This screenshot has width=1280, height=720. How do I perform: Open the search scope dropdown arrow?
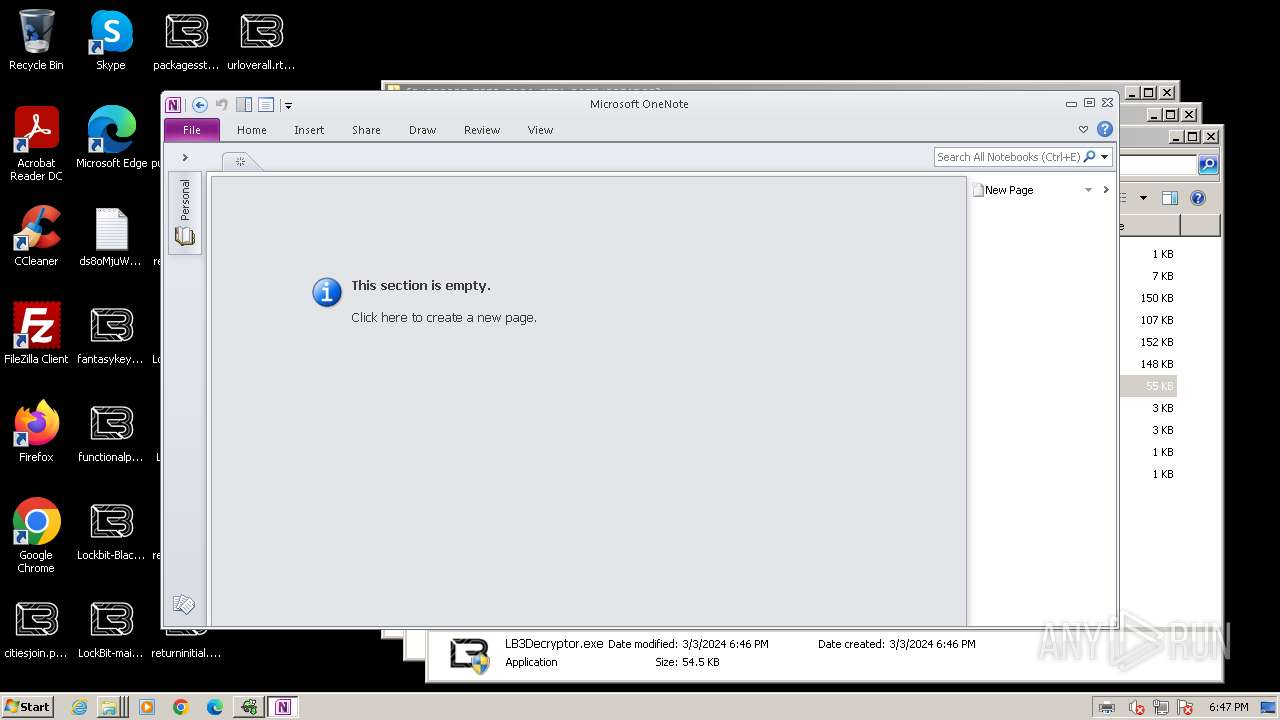1105,157
